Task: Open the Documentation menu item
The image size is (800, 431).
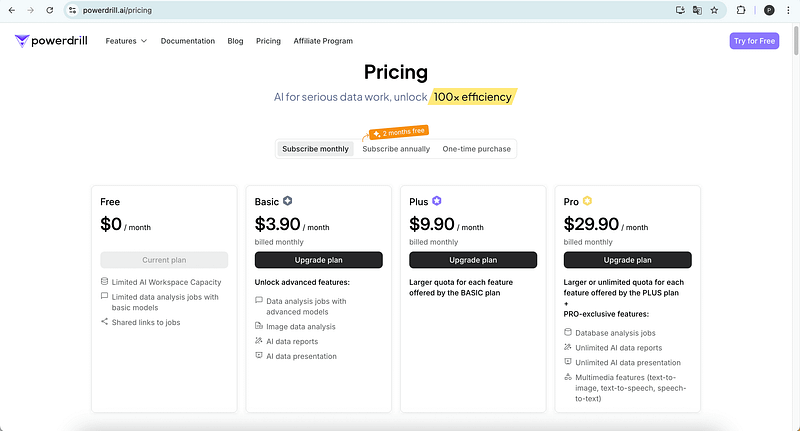Action: pos(188,41)
